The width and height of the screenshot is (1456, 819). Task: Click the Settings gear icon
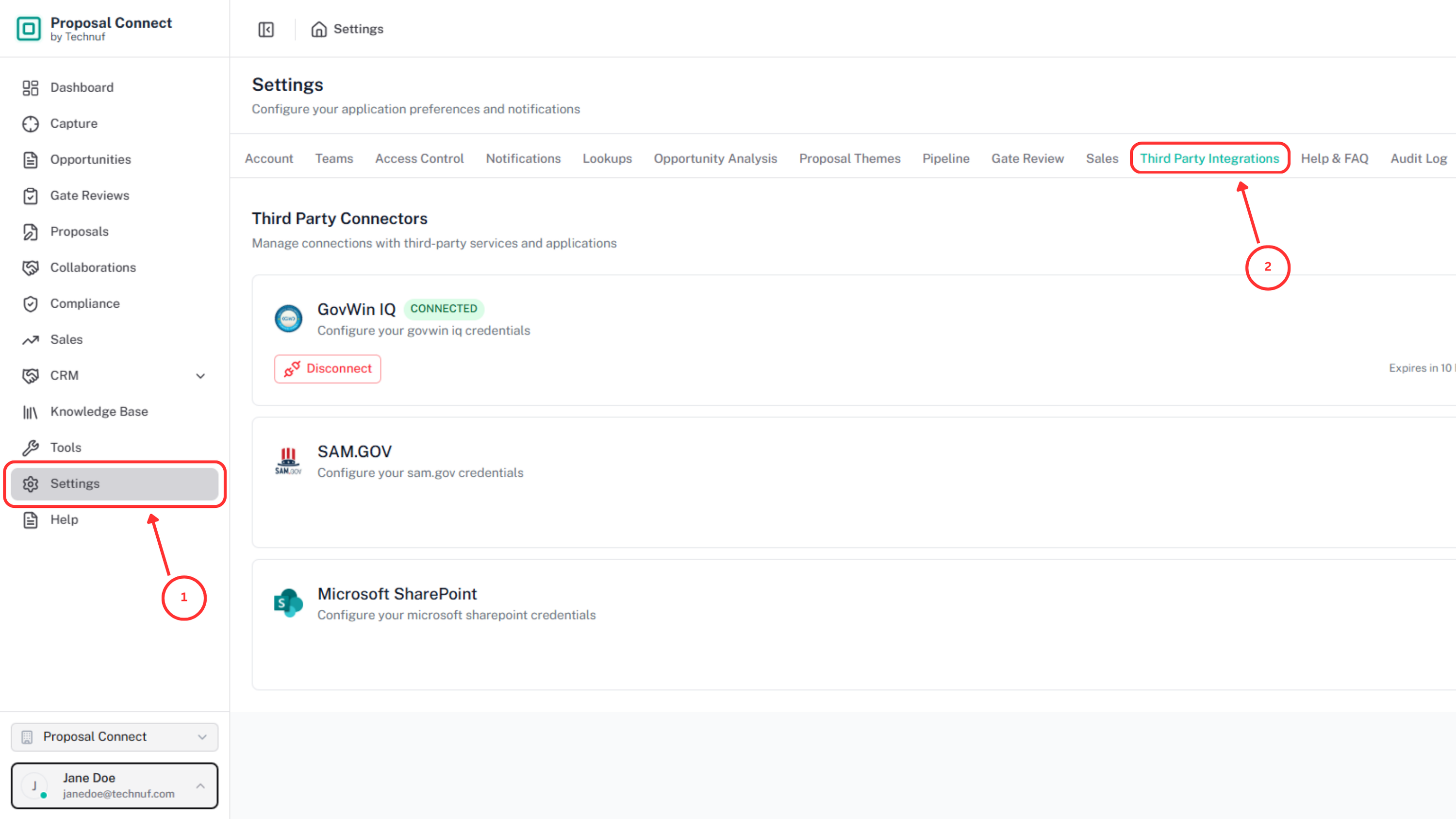click(x=31, y=484)
